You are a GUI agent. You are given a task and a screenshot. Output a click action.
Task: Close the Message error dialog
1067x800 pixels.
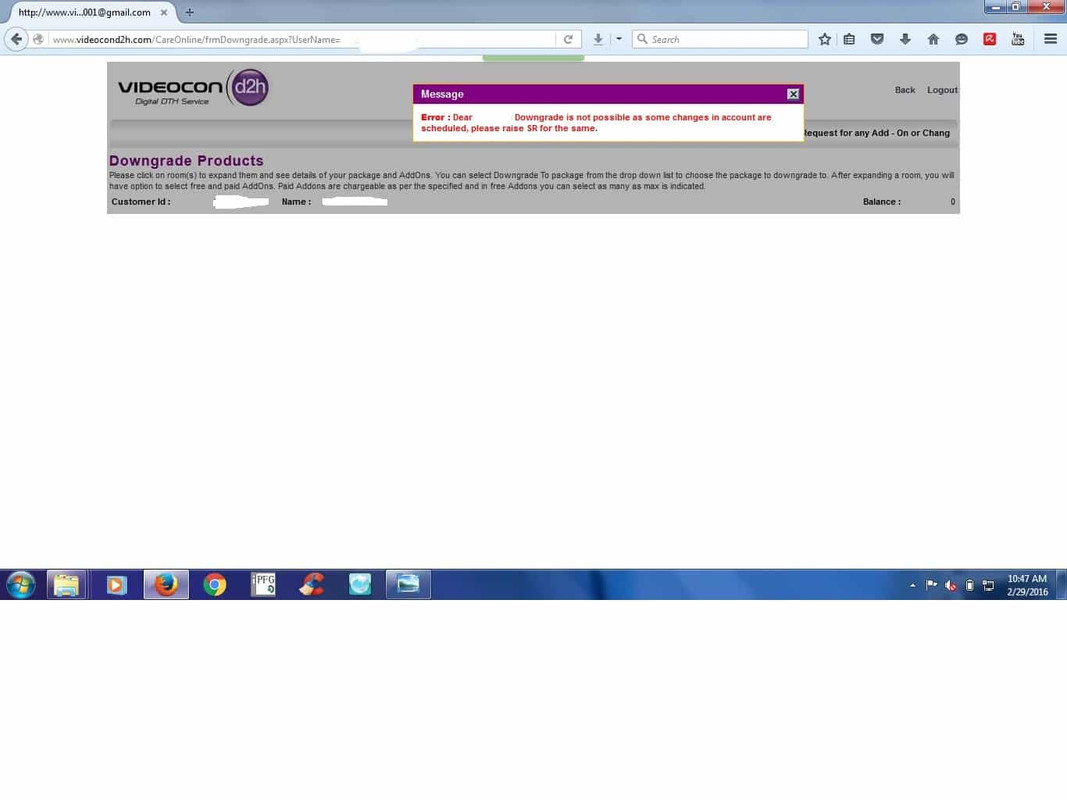(793, 94)
